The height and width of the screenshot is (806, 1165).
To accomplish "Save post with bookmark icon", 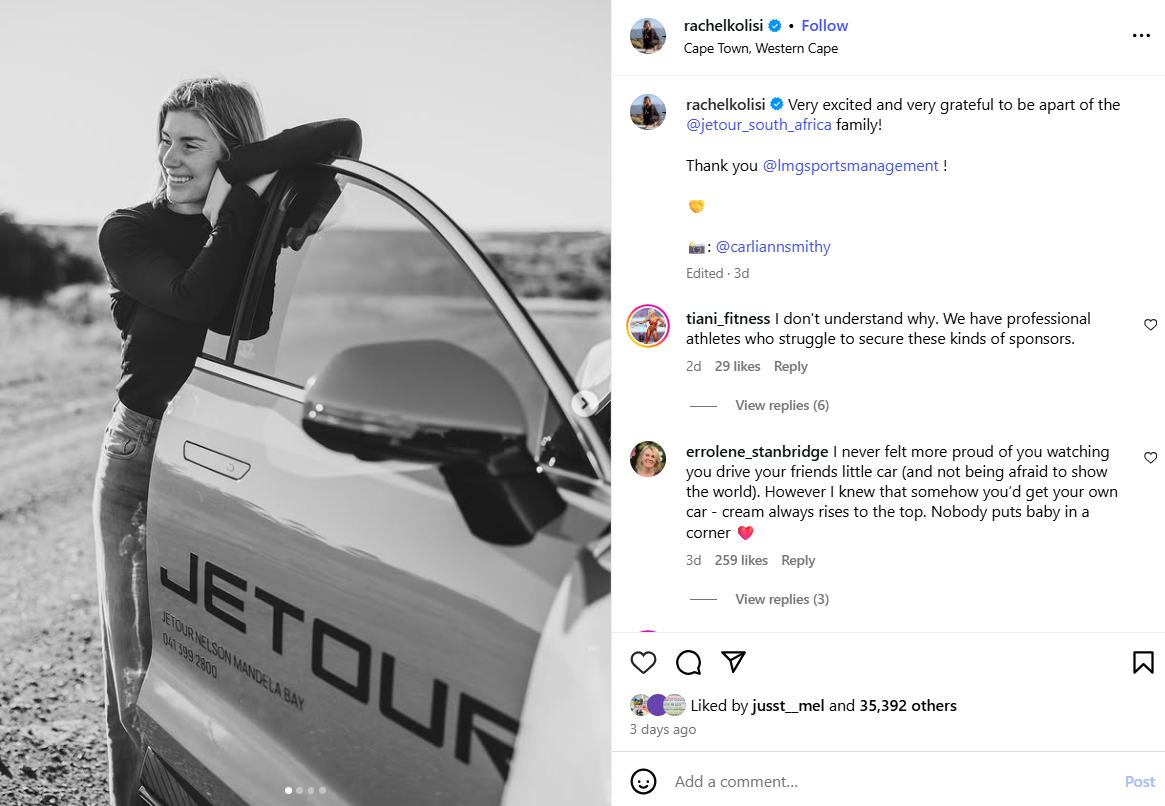I will [1143, 662].
